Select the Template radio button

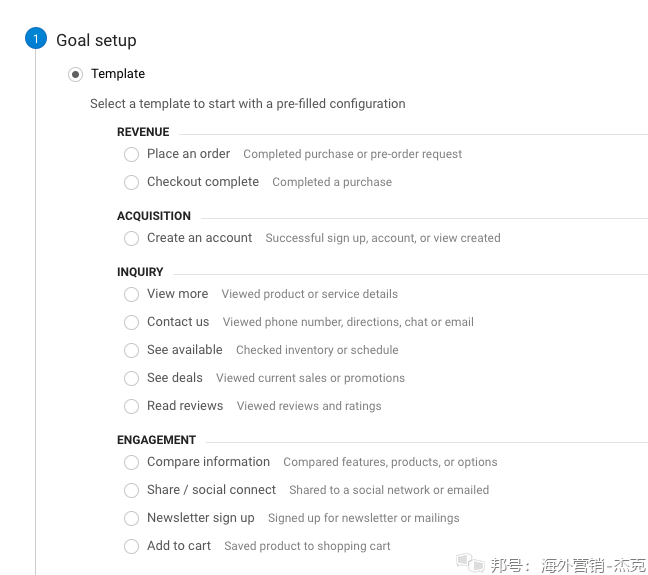point(76,75)
